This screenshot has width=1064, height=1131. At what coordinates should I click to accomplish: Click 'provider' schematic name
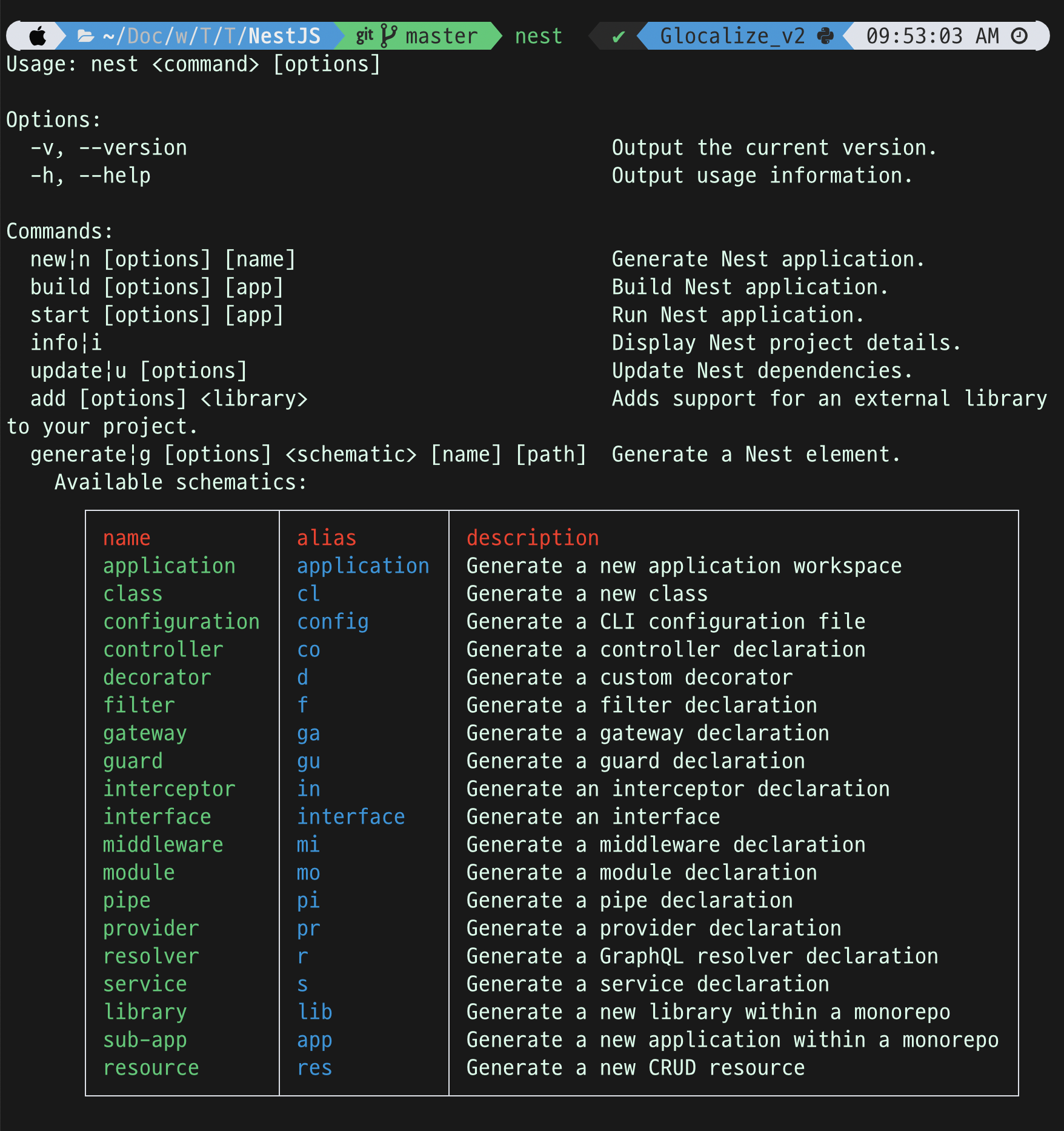pyautogui.click(x=151, y=929)
